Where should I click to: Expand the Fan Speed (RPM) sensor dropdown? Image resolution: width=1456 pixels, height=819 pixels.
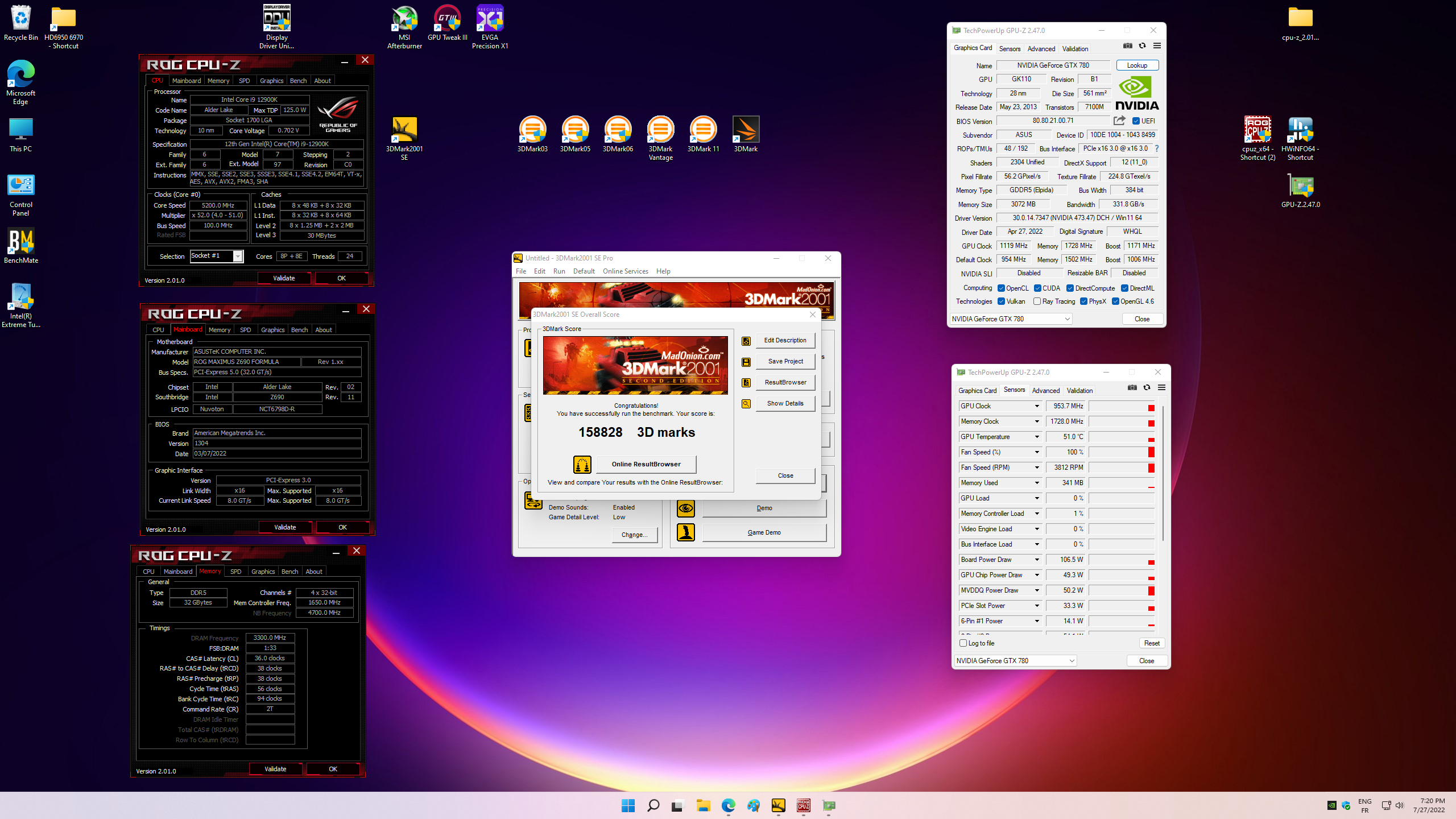(1037, 468)
